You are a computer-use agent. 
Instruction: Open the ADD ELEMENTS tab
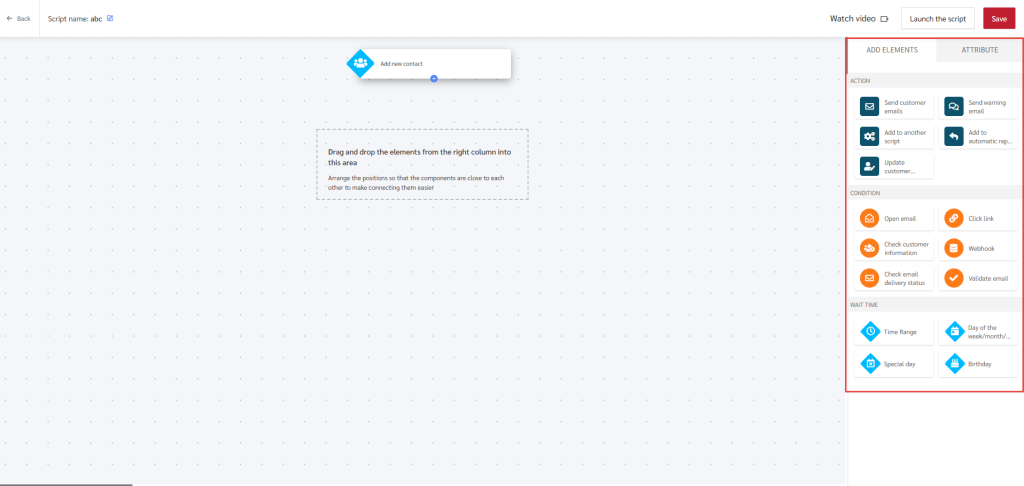coord(891,49)
